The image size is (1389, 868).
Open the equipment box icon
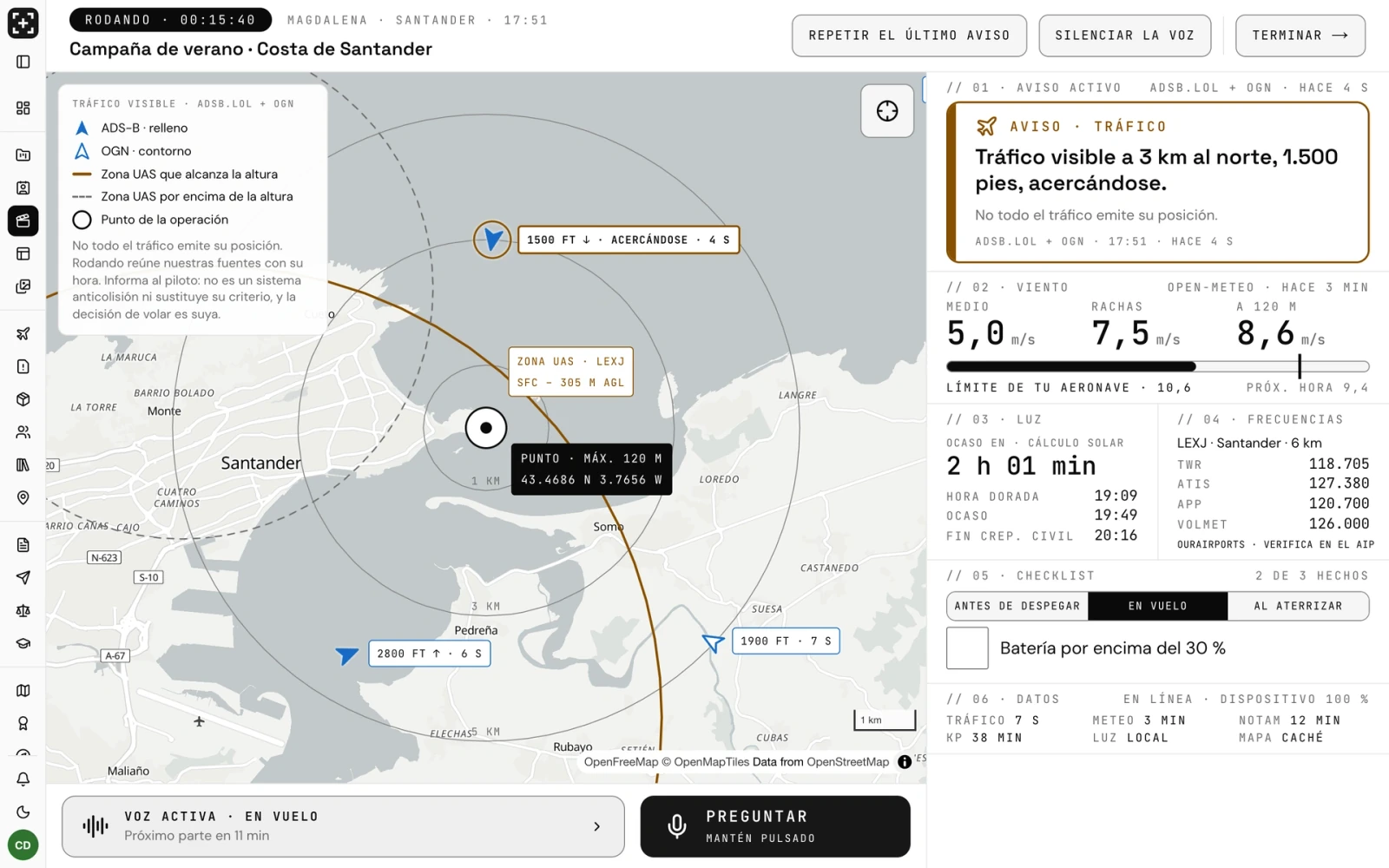click(x=23, y=399)
